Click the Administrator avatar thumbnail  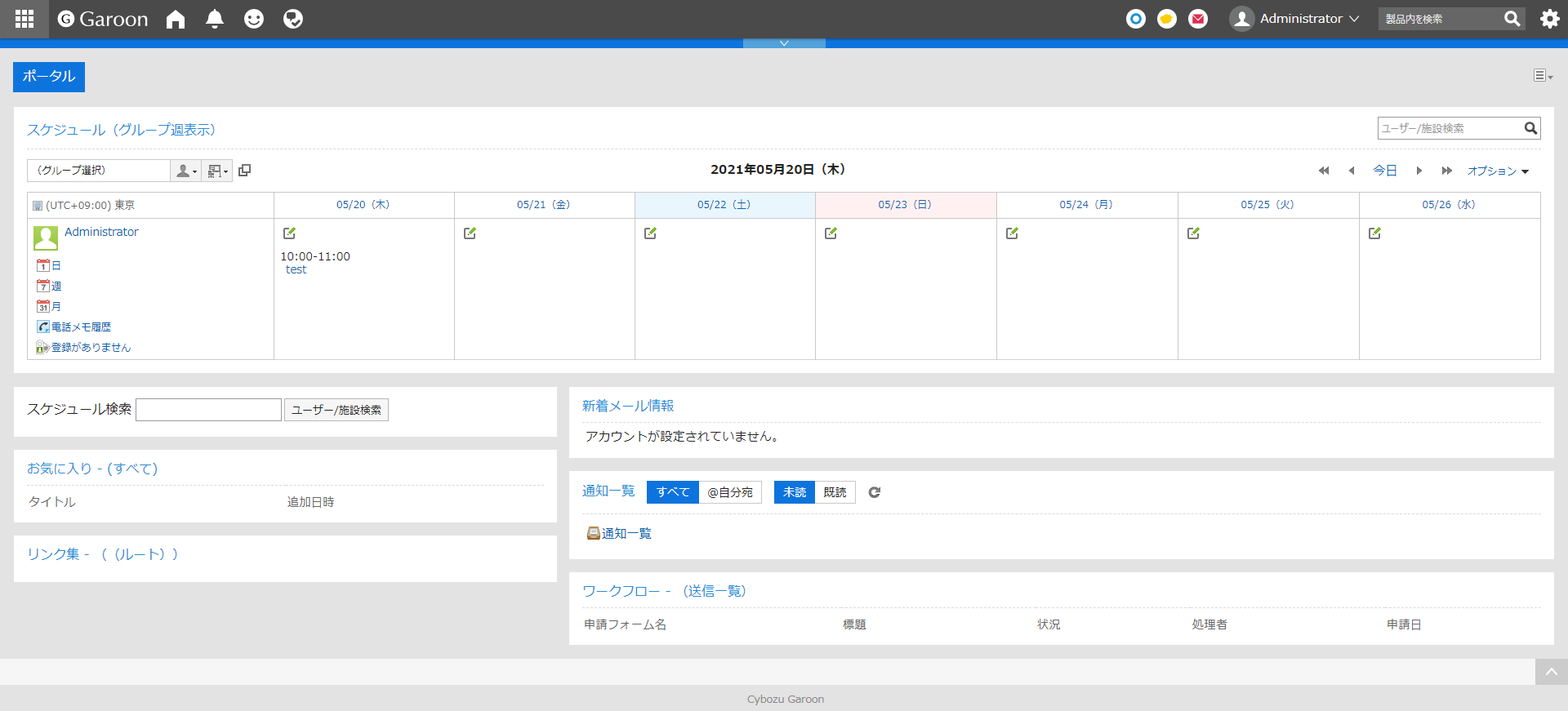[x=46, y=238]
